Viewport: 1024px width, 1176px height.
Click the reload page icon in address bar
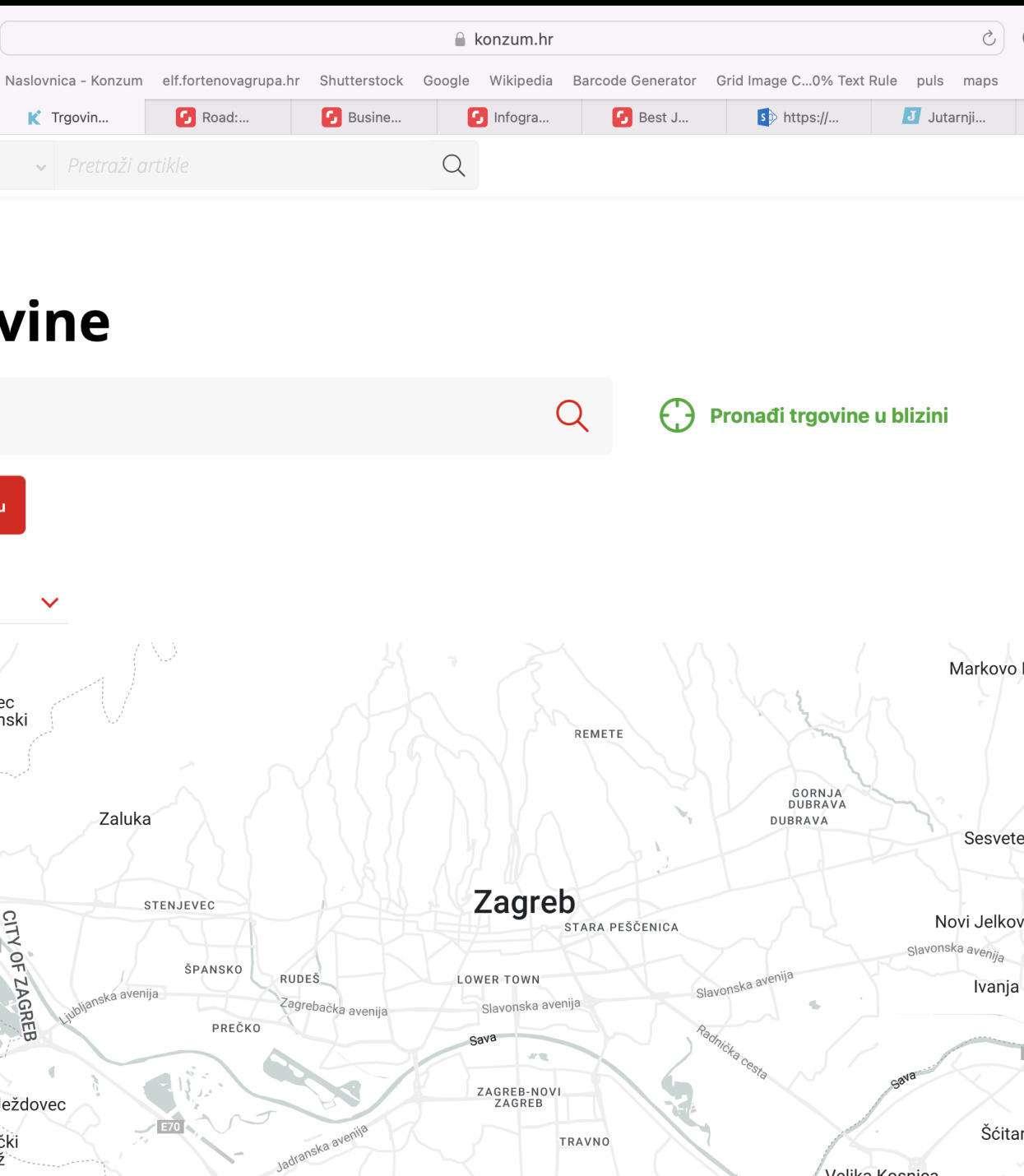click(x=989, y=39)
